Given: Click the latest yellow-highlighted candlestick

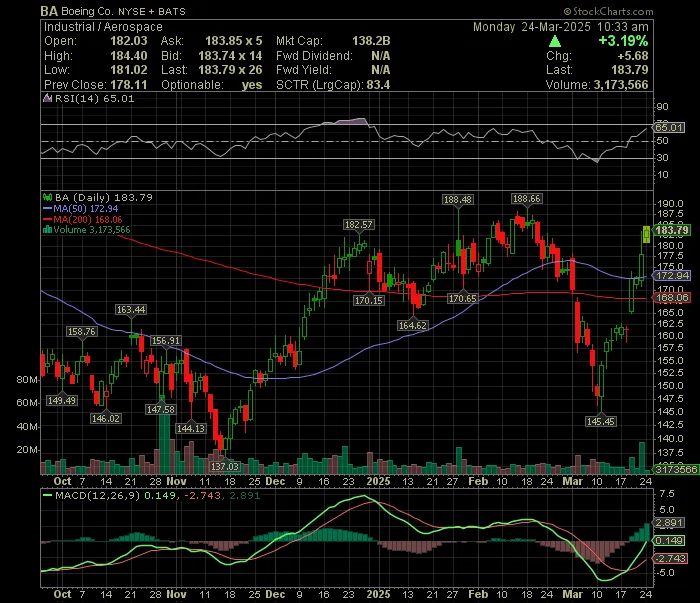Looking at the screenshot, I should 646,234.
